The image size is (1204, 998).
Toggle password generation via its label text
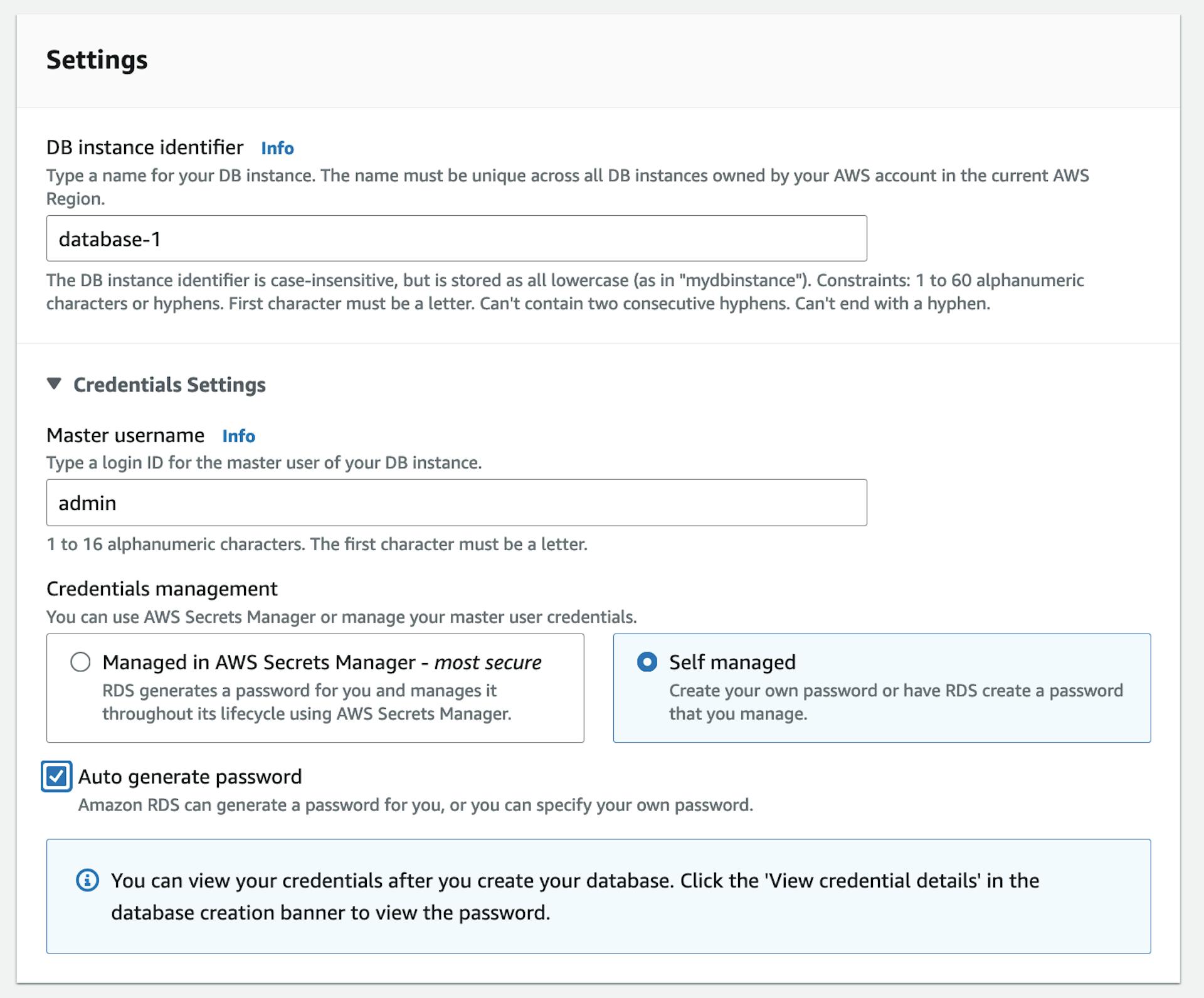point(189,776)
